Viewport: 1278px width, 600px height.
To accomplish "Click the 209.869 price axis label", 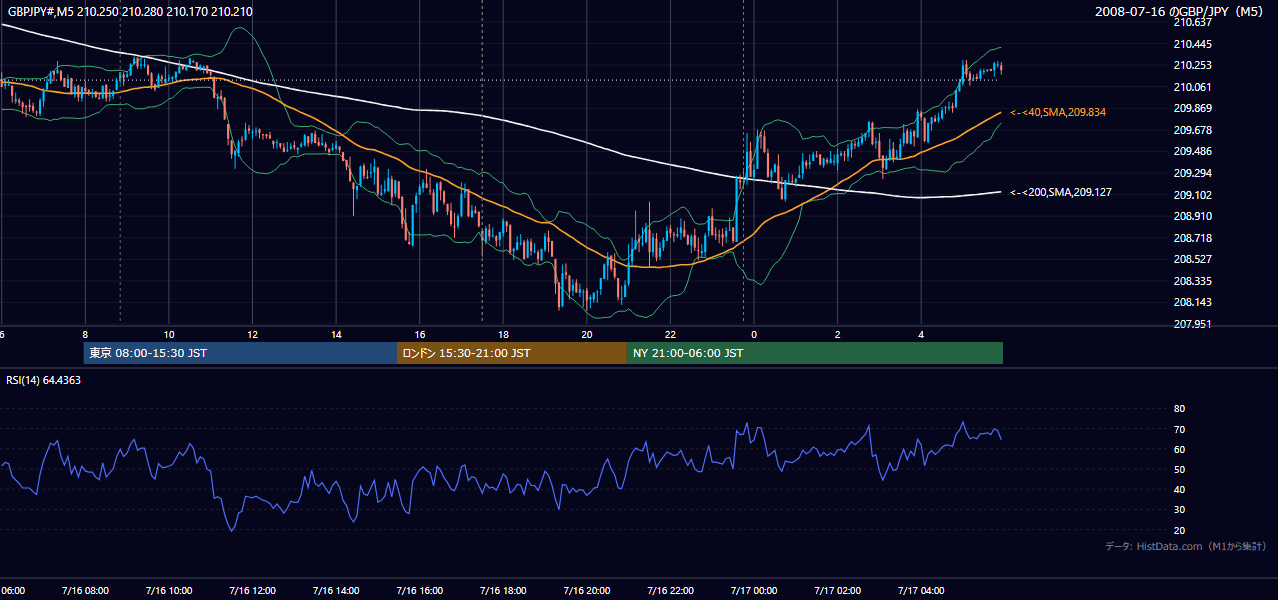I will (x=1192, y=108).
